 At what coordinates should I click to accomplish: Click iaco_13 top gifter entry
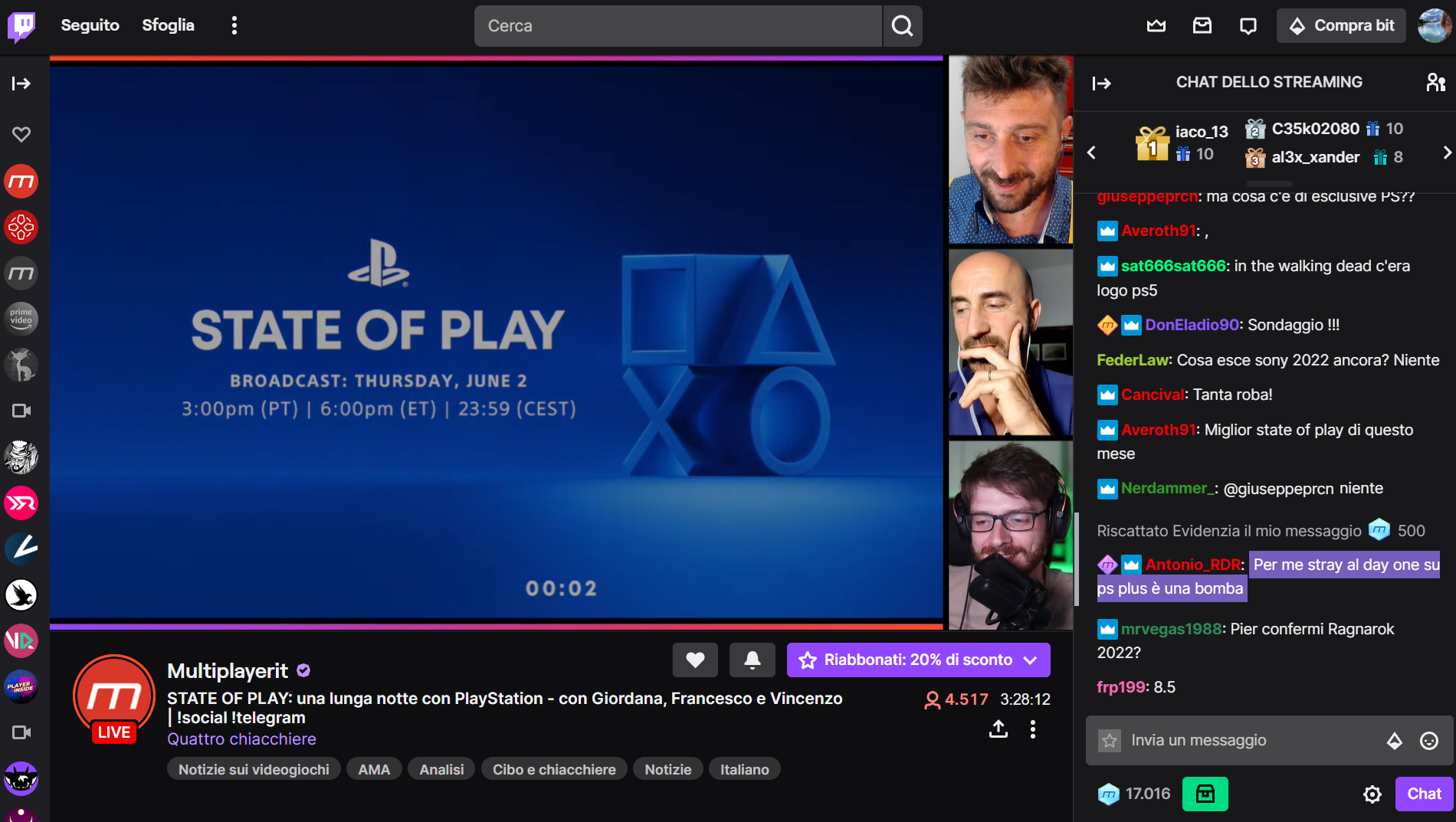[1182, 142]
